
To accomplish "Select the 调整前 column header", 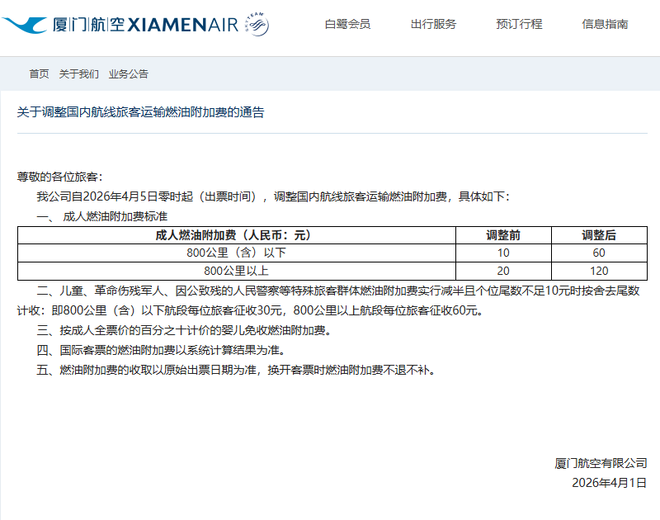I will (503, 236).
